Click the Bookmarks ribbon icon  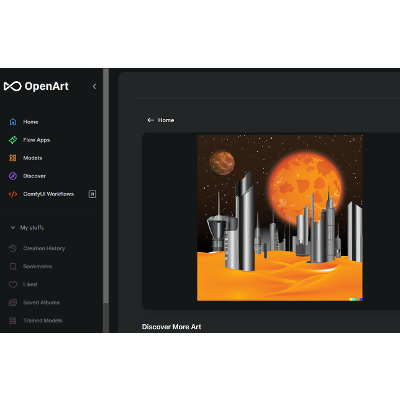[13, 266]
